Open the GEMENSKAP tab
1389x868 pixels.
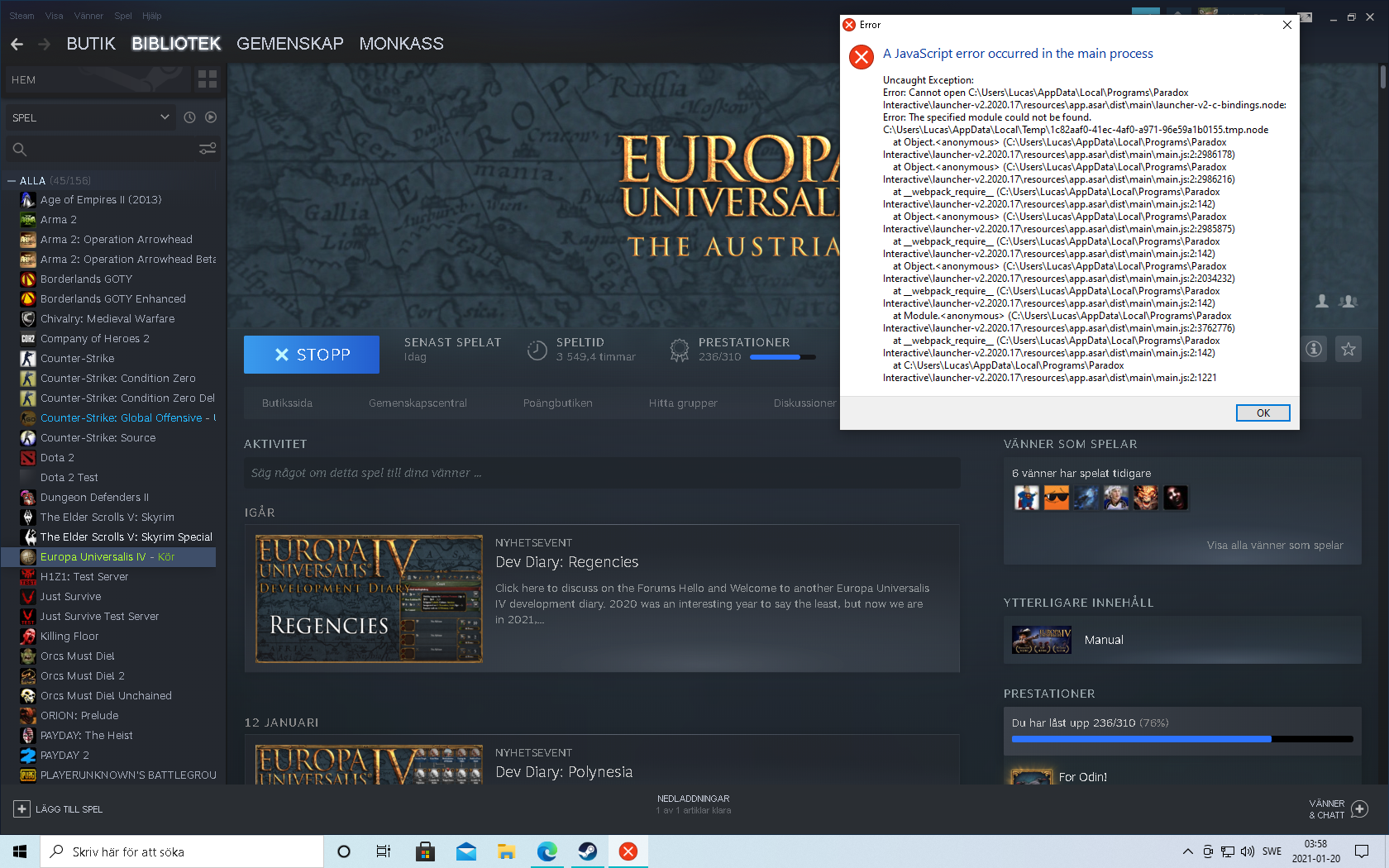tap(289, 44)
